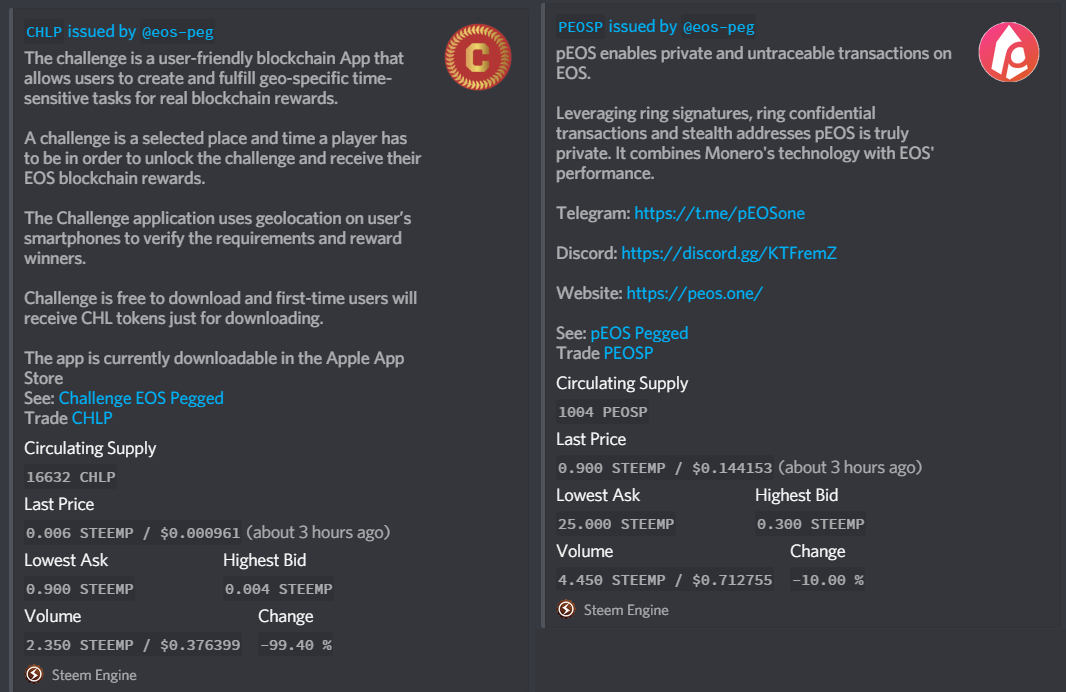Select the 16632 CHLP circulating supply value
This screenshot has height=692, width=1066.
[71, 477]
